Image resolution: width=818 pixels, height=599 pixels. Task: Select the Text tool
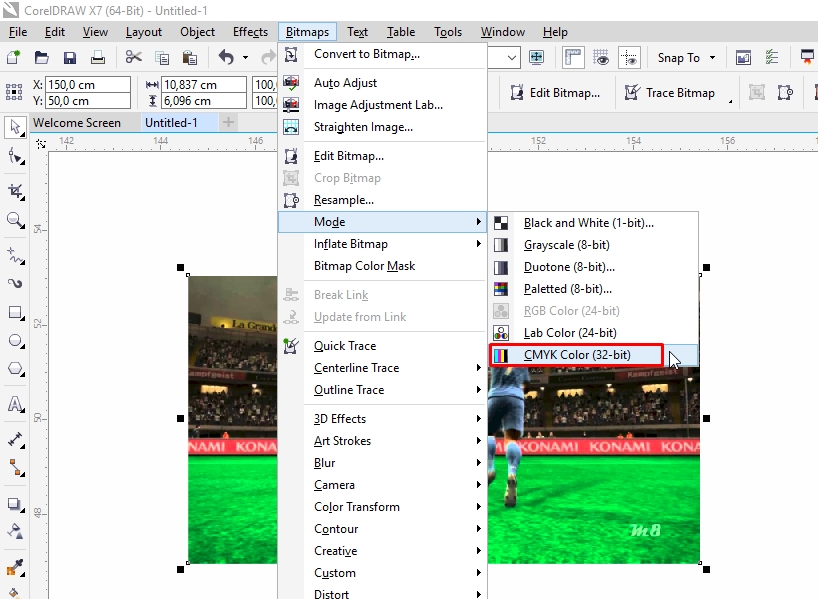click(x=13, y=404)
